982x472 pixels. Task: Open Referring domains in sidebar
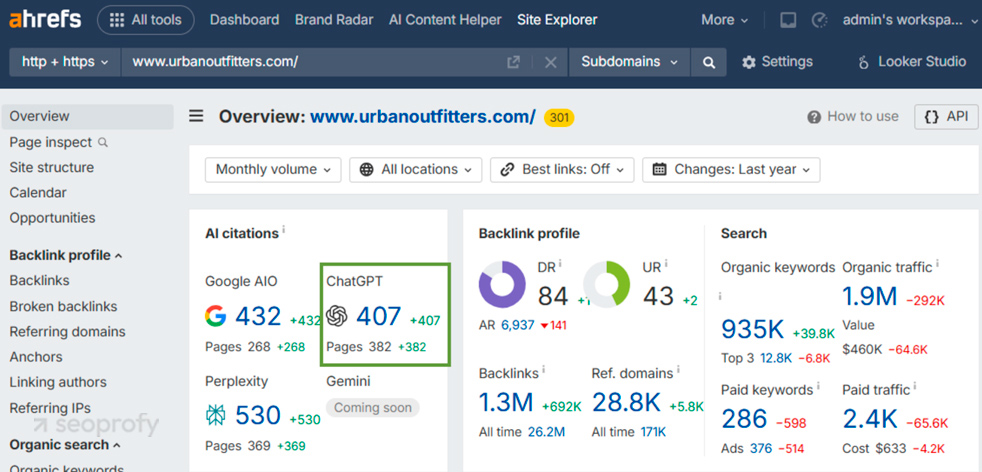tap(67, 332)
